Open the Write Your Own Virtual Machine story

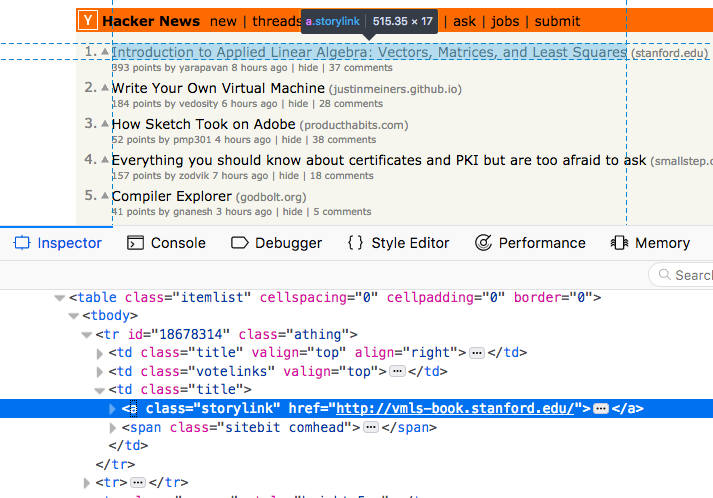[218, 88]
